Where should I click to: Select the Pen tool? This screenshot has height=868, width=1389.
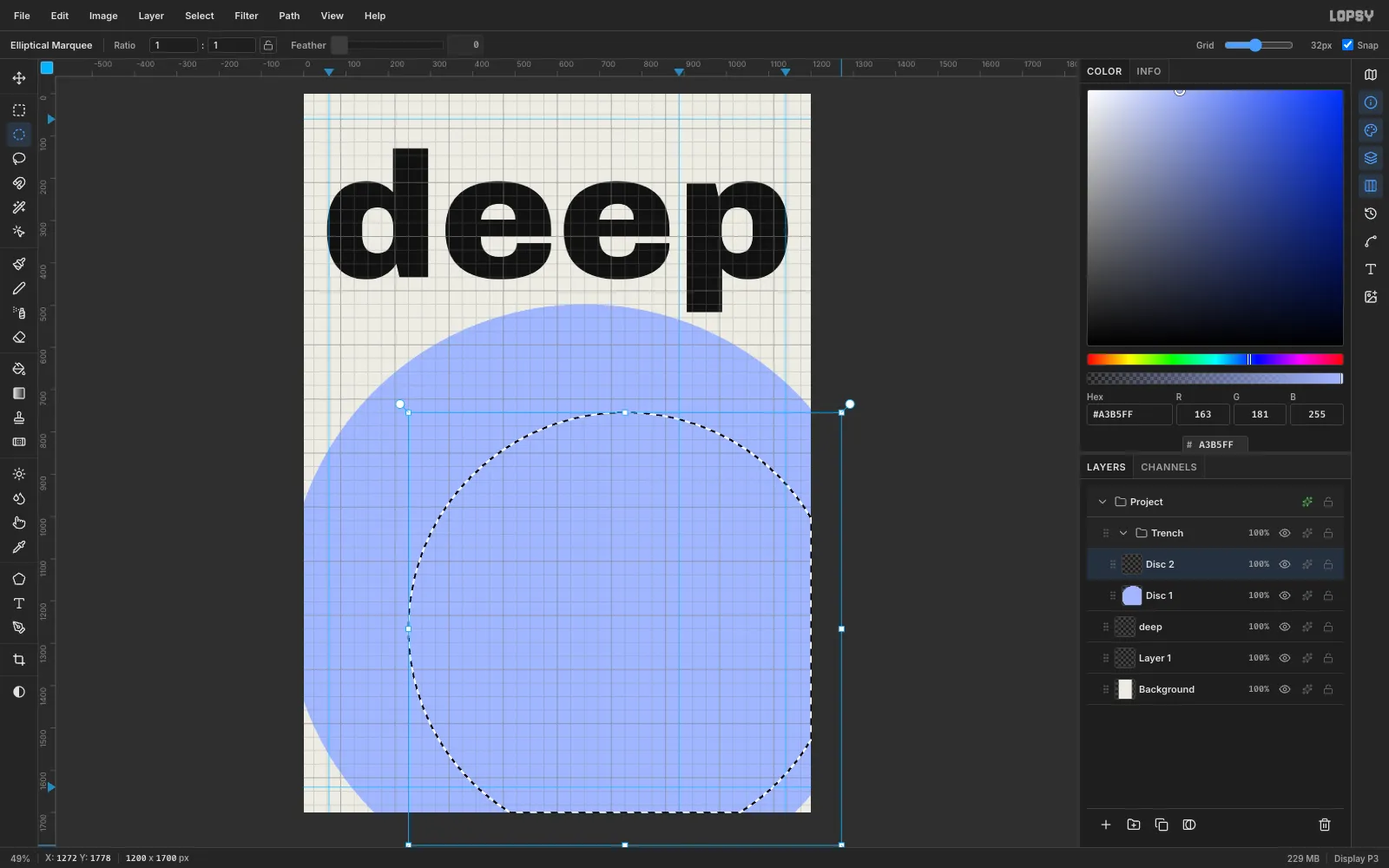coord(19,628)
